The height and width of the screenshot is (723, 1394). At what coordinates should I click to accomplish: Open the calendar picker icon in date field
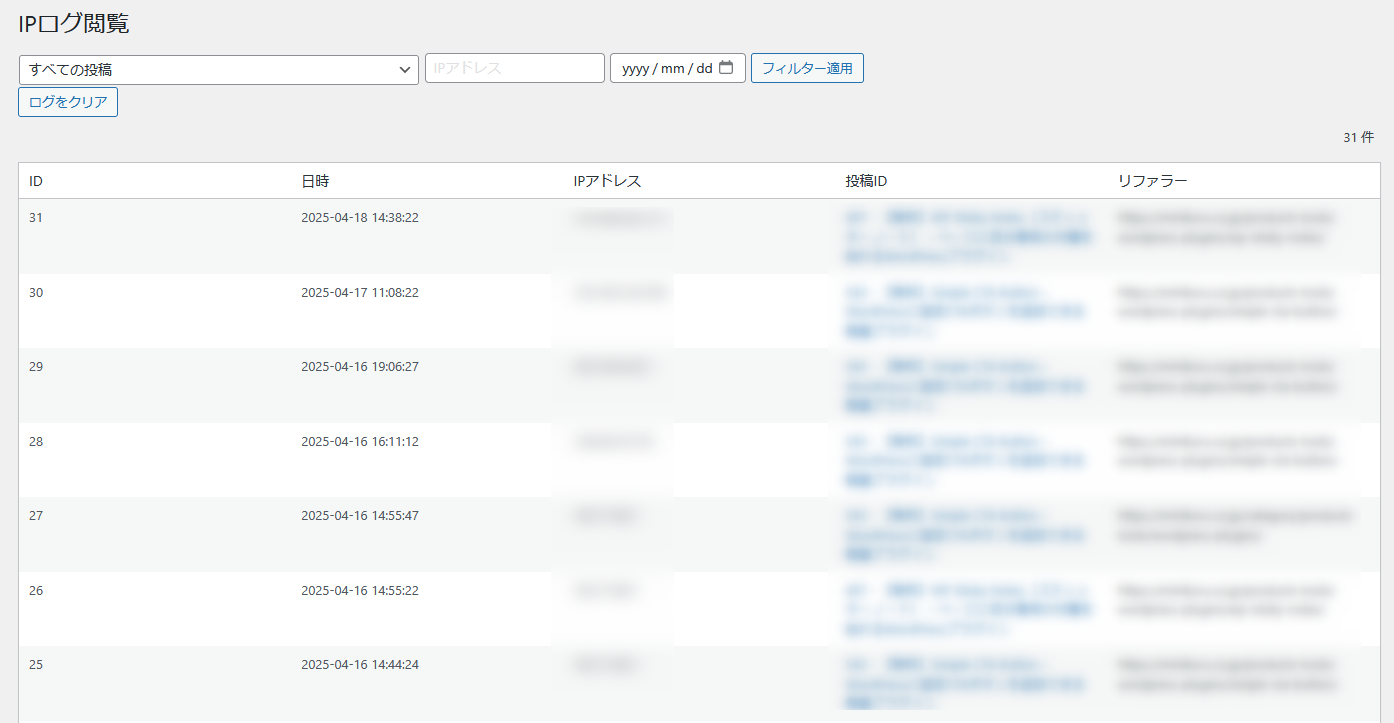click(x=726, y=68)
